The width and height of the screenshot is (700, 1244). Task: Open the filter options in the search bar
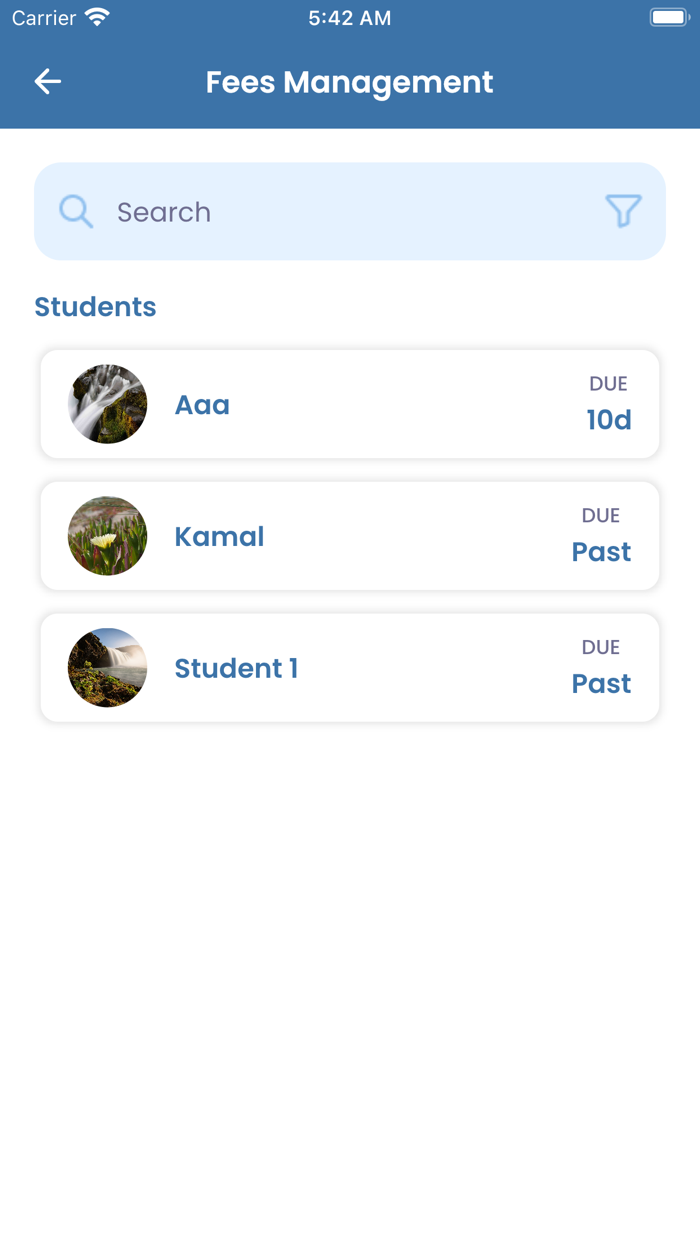pos(623,211)
